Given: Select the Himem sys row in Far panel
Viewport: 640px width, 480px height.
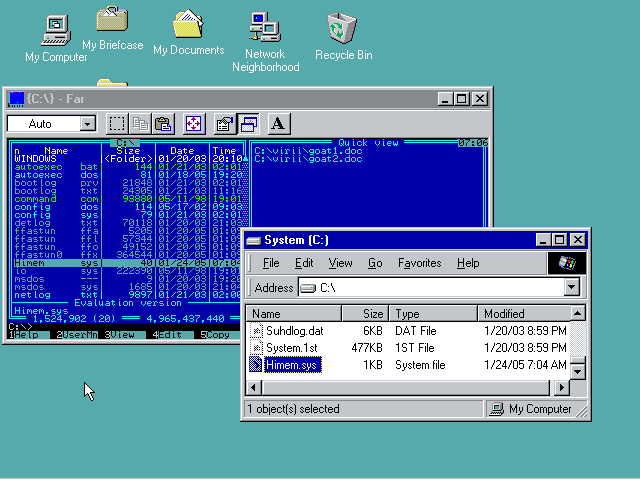Looking at the screenshot, I should tap(128, 263).
